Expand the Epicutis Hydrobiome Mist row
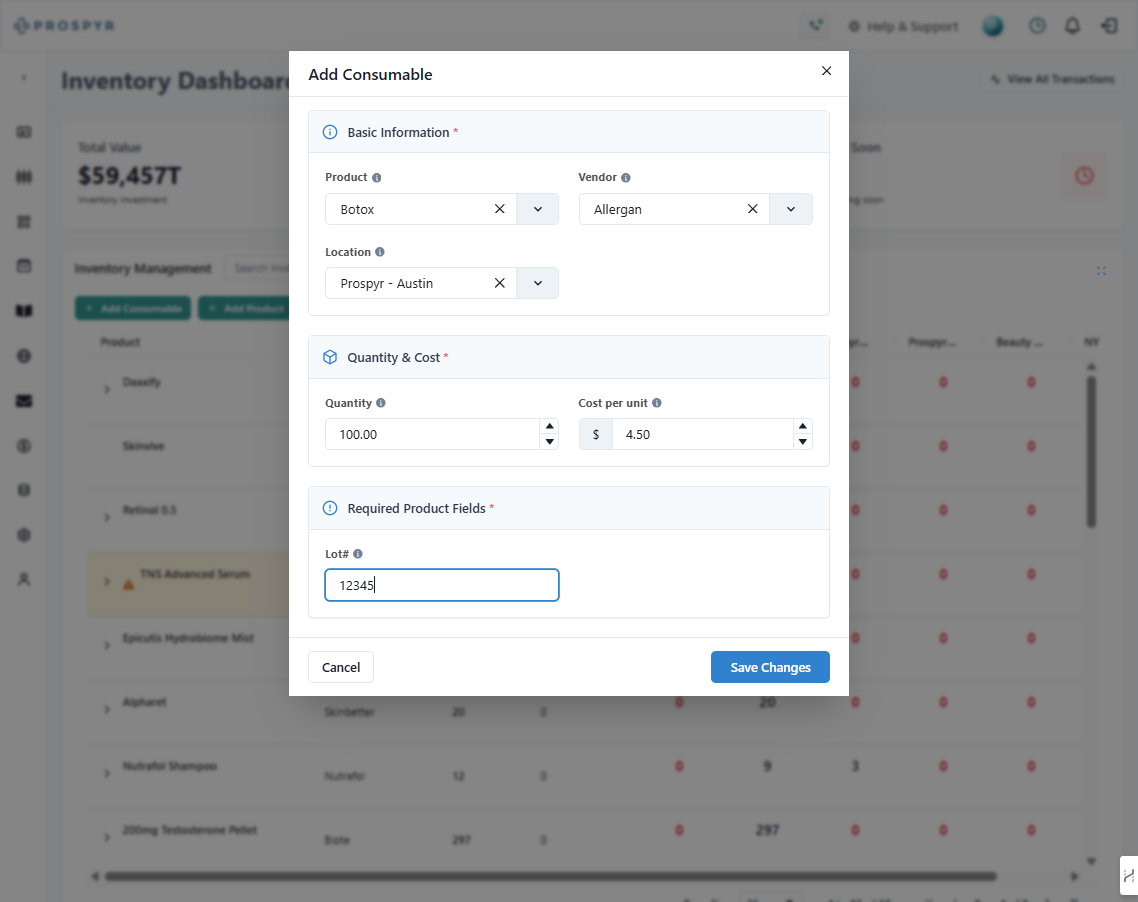 pos(107,645)
